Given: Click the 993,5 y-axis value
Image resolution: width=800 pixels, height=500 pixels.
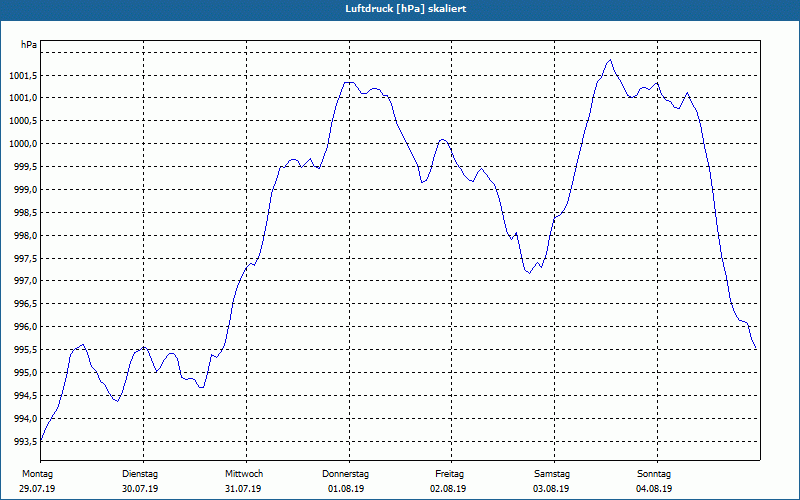Looking at the screenshot, I should tap(26, 442).
